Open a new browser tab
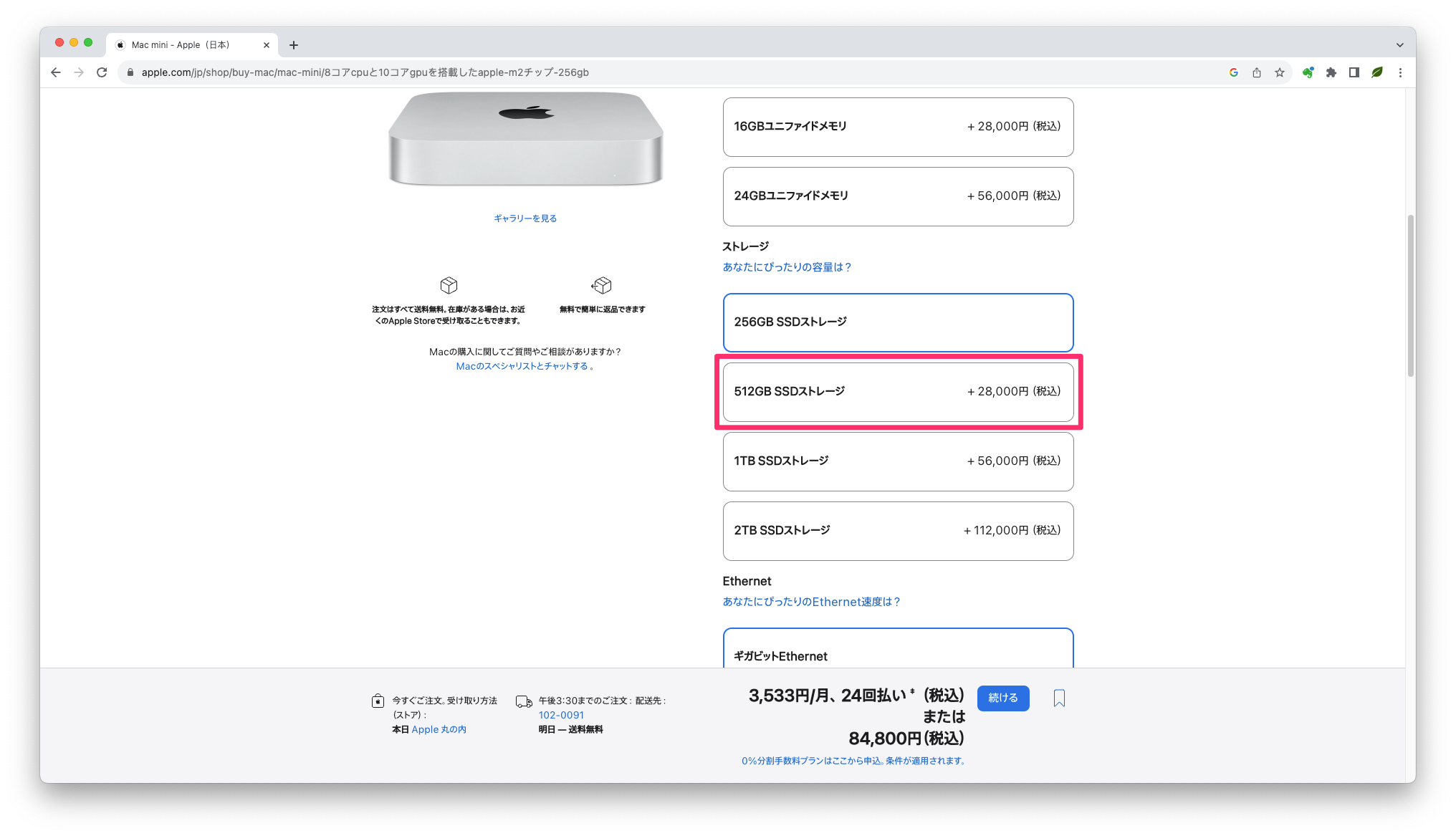The width and height of the screenshot is (1456, 836). 294,45
